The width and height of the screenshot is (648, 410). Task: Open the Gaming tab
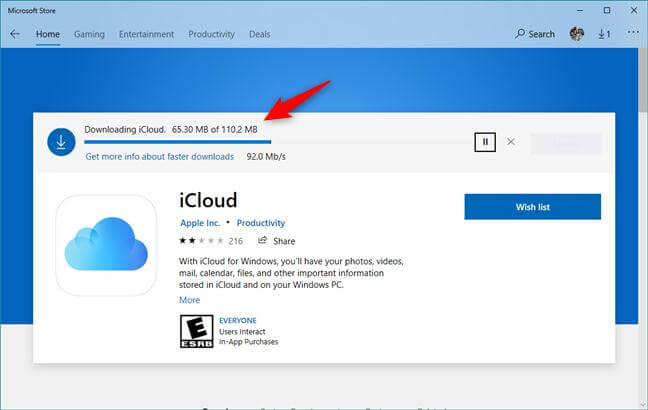[x=89, y=34]
